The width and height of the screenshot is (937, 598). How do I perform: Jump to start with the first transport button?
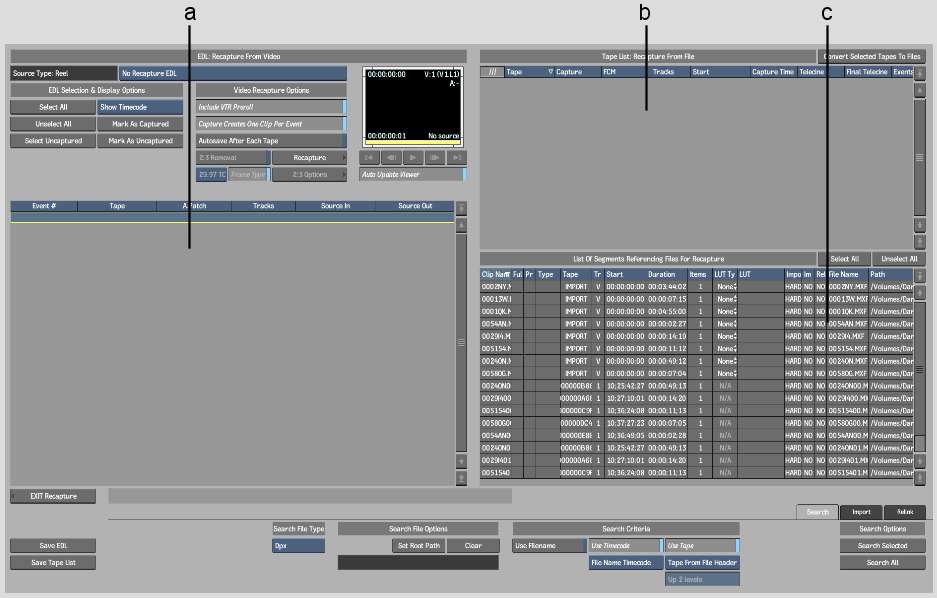tap(368, 158)
